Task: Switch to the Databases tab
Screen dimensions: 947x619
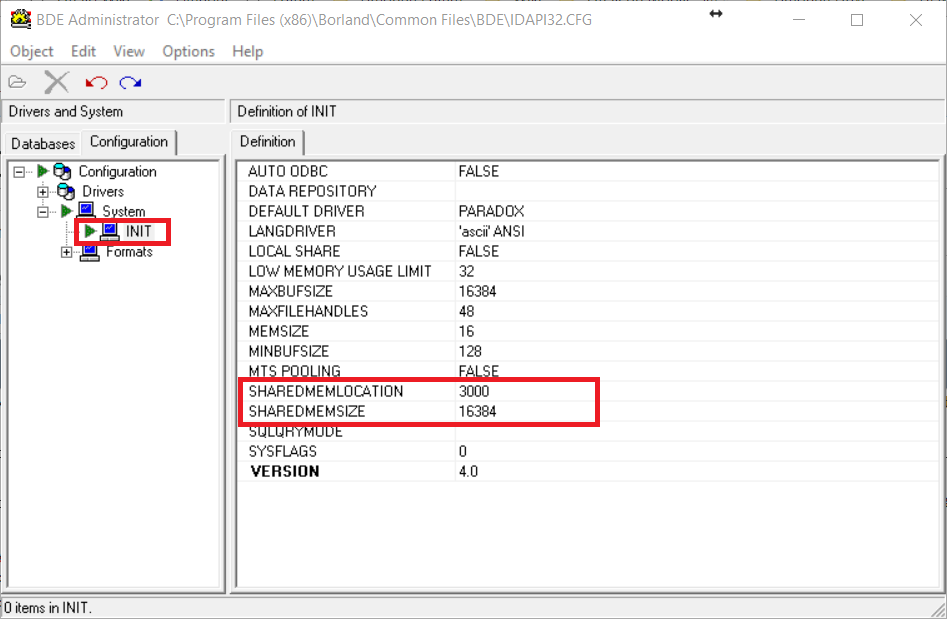Action: (43, 144)
